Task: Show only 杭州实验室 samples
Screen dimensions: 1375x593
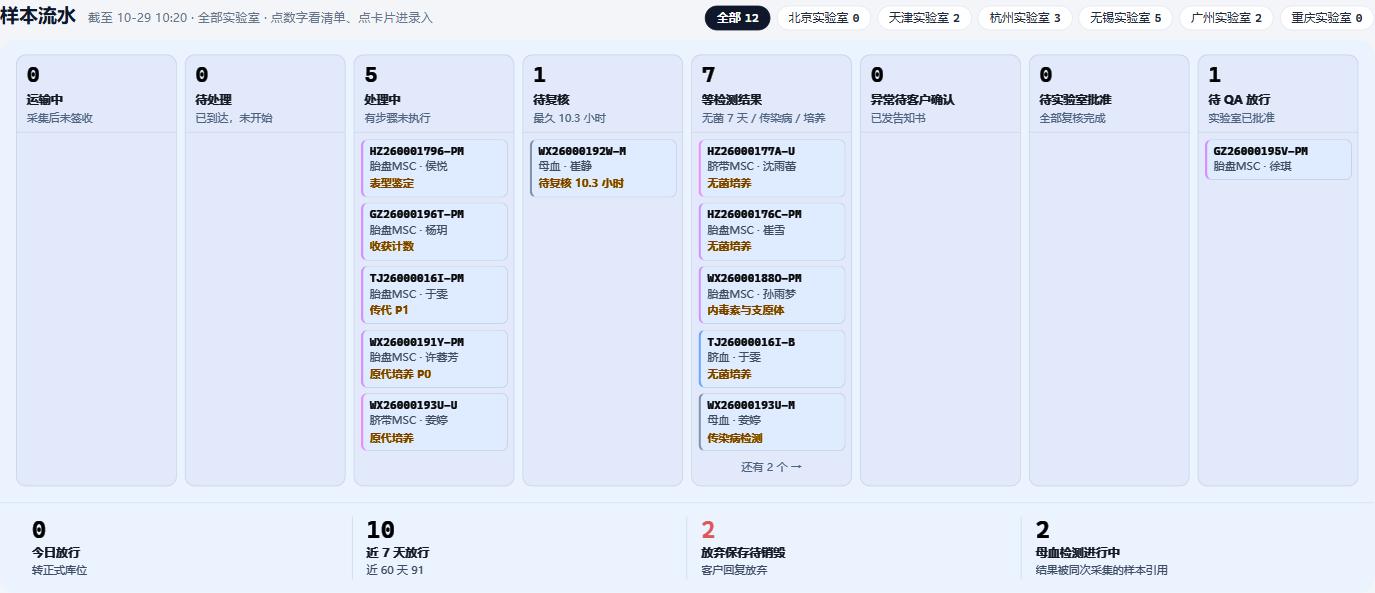Action: click(1025, 18)
